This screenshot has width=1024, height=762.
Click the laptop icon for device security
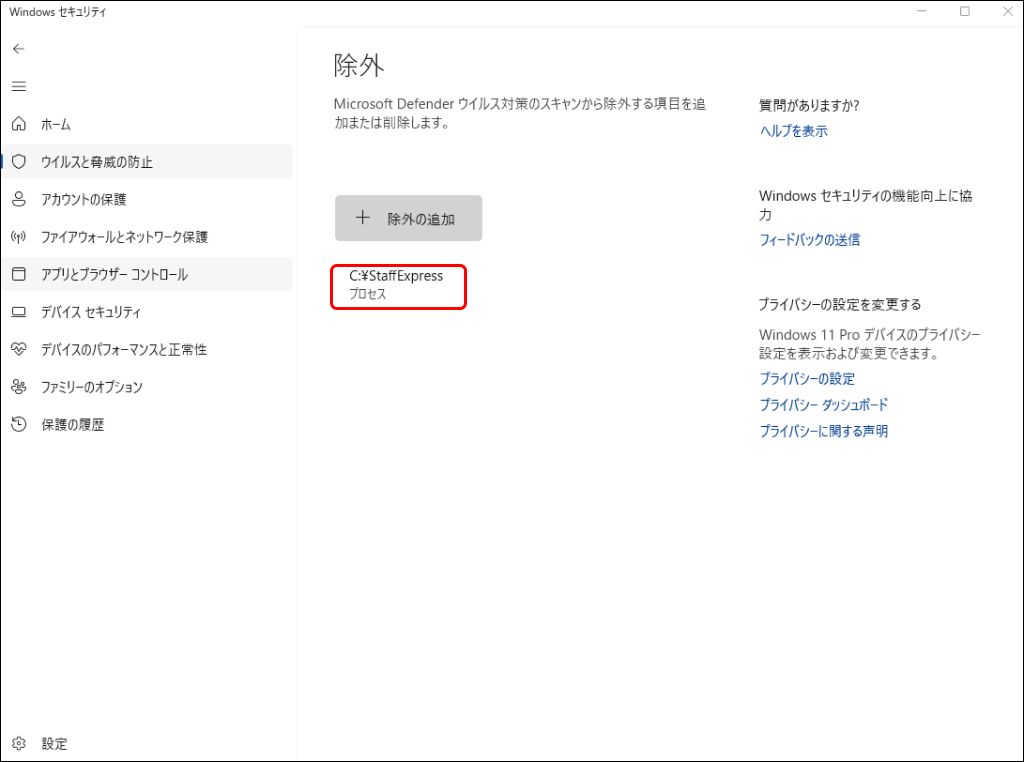[19, 312]
